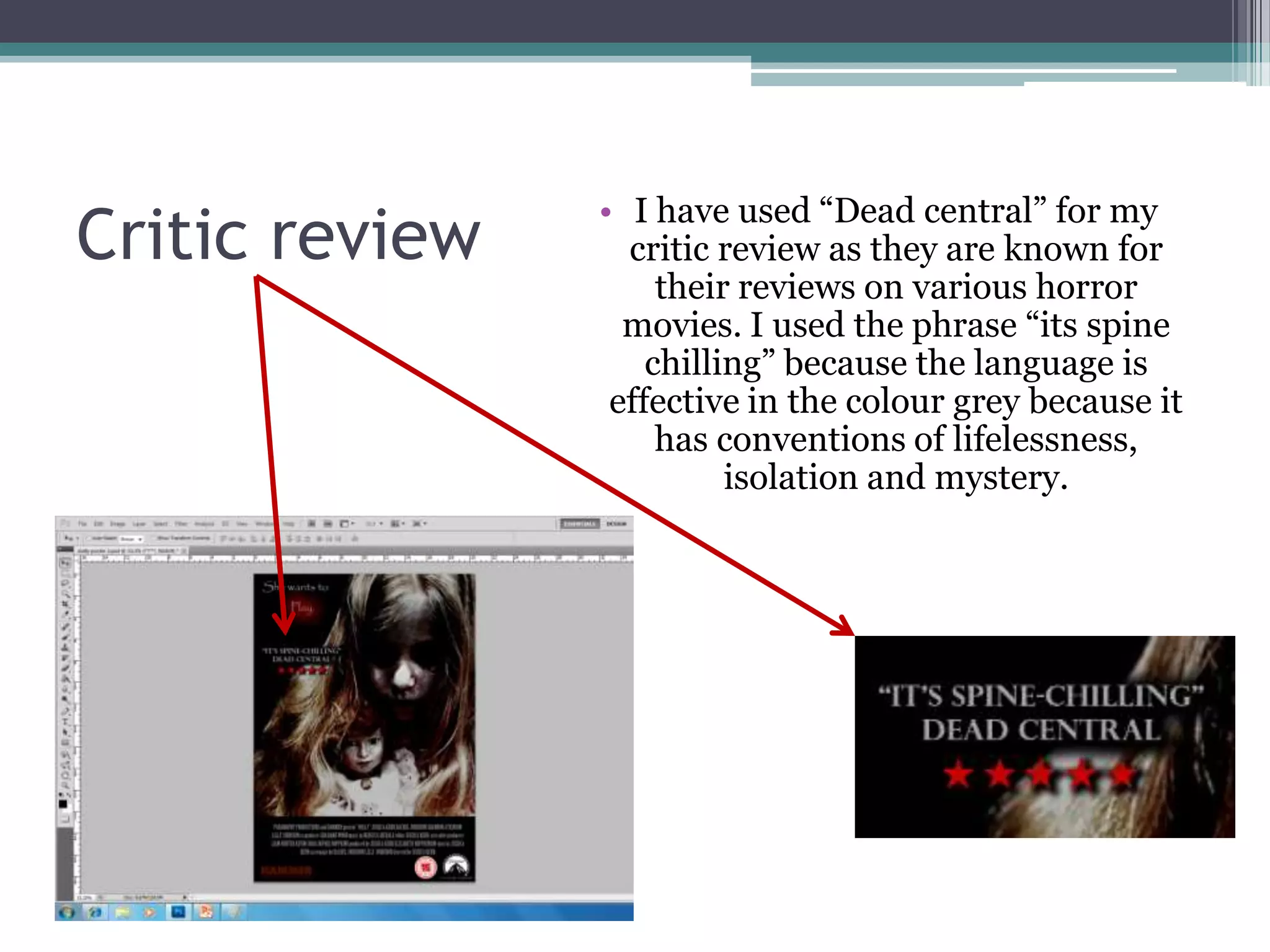
Task: Open the Layer menu in Photoshop
Action: [x=139, y=524]
